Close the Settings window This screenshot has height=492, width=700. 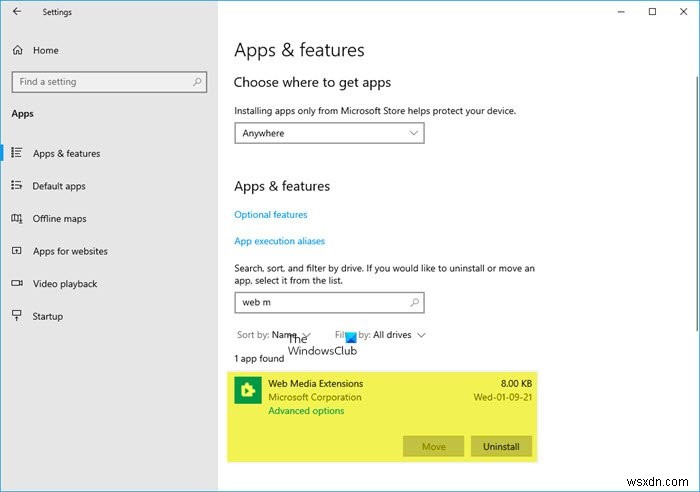tap(683, 12)
